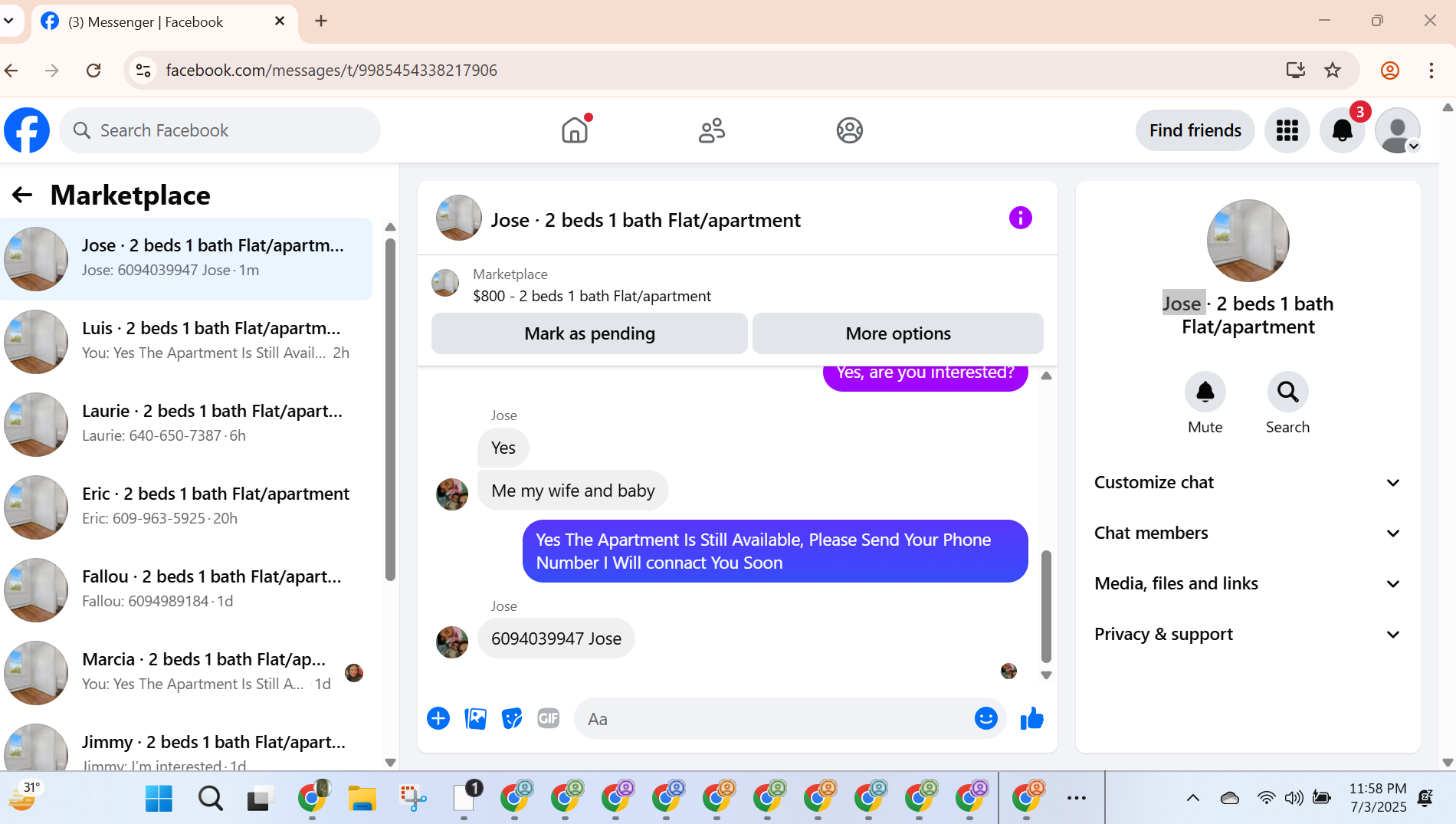Screen dimensions: 1456x824
Task: Open Windows taskbar search
Action: pos(210,799)
